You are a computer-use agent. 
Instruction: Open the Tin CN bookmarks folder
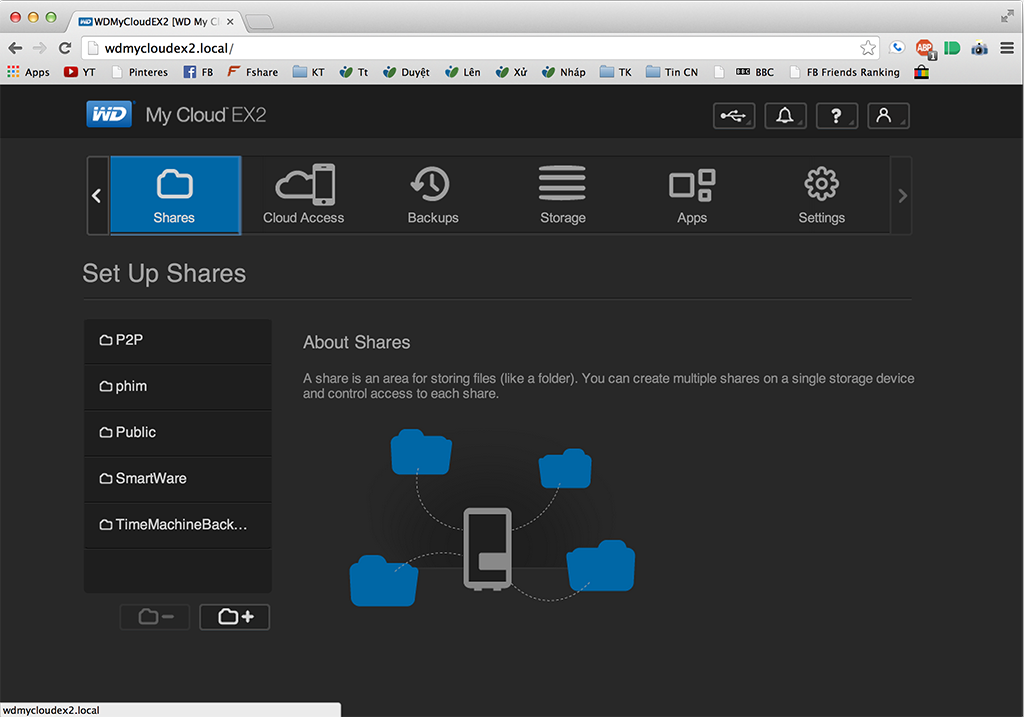[x=672, y=72]
